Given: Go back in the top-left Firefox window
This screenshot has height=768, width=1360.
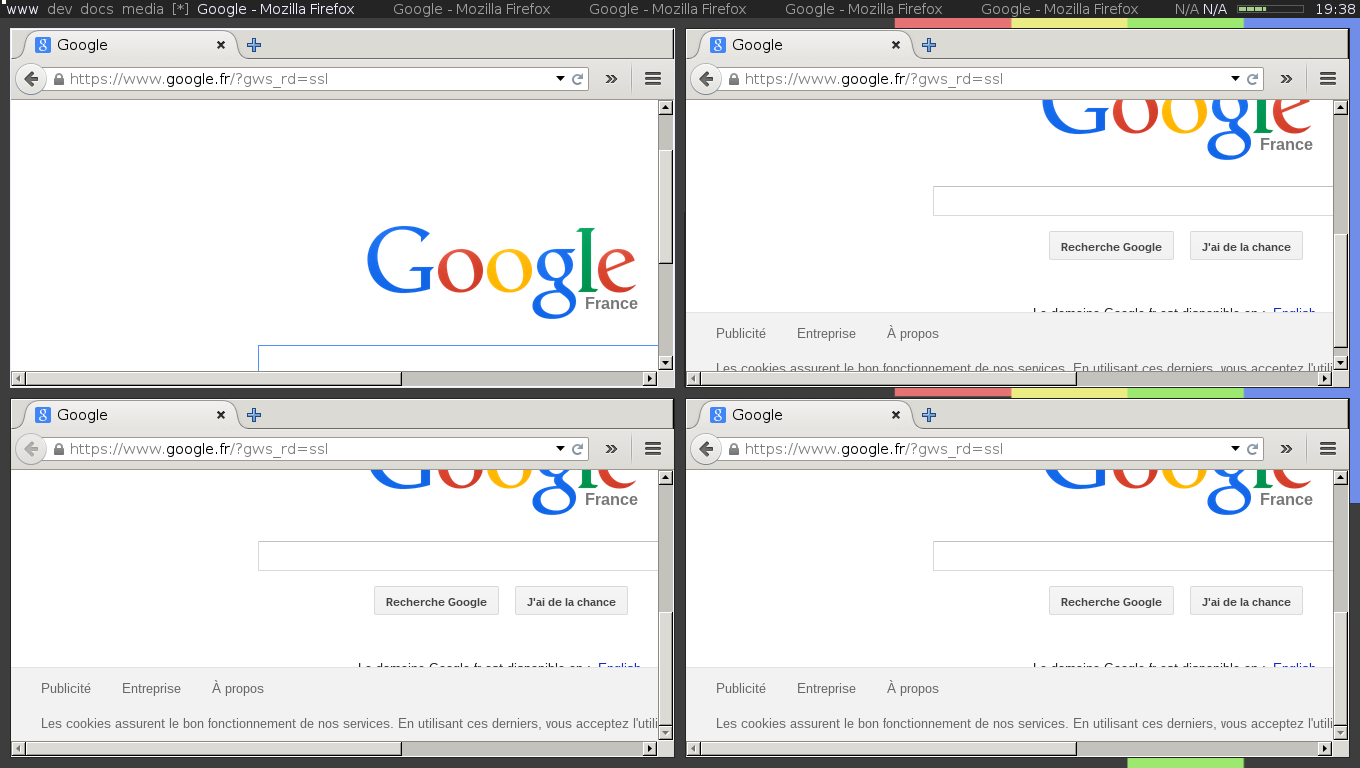Looking at the screenshot, I should (x=31, y=79).
